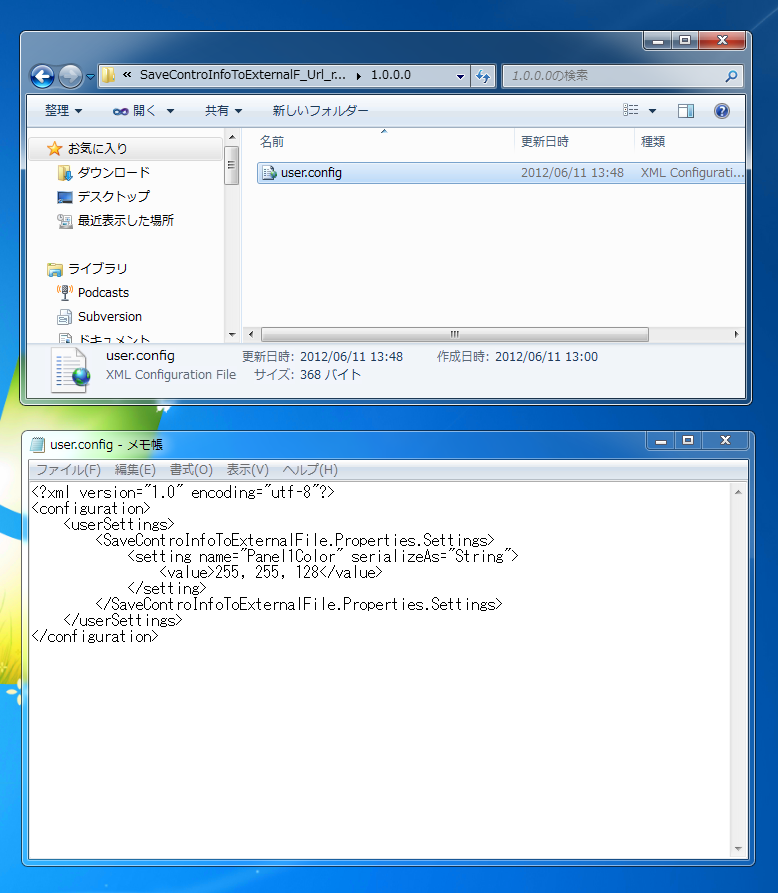
Task: Click the SaveControInfoToExternalF_Url_r... breadcrumb
Action: pyautogui.click(x=242, y=75)
